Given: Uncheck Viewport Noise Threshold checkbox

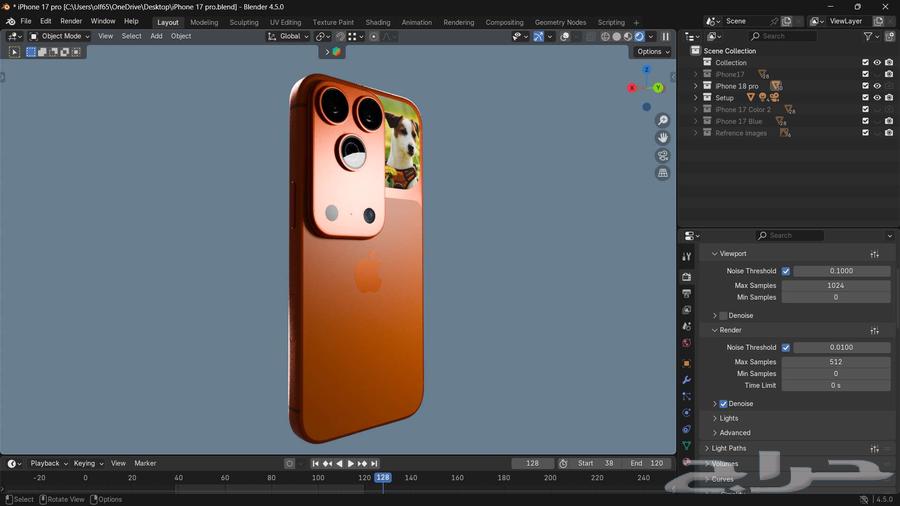Looking at the screenshot, I should click(x=786, y=271).
